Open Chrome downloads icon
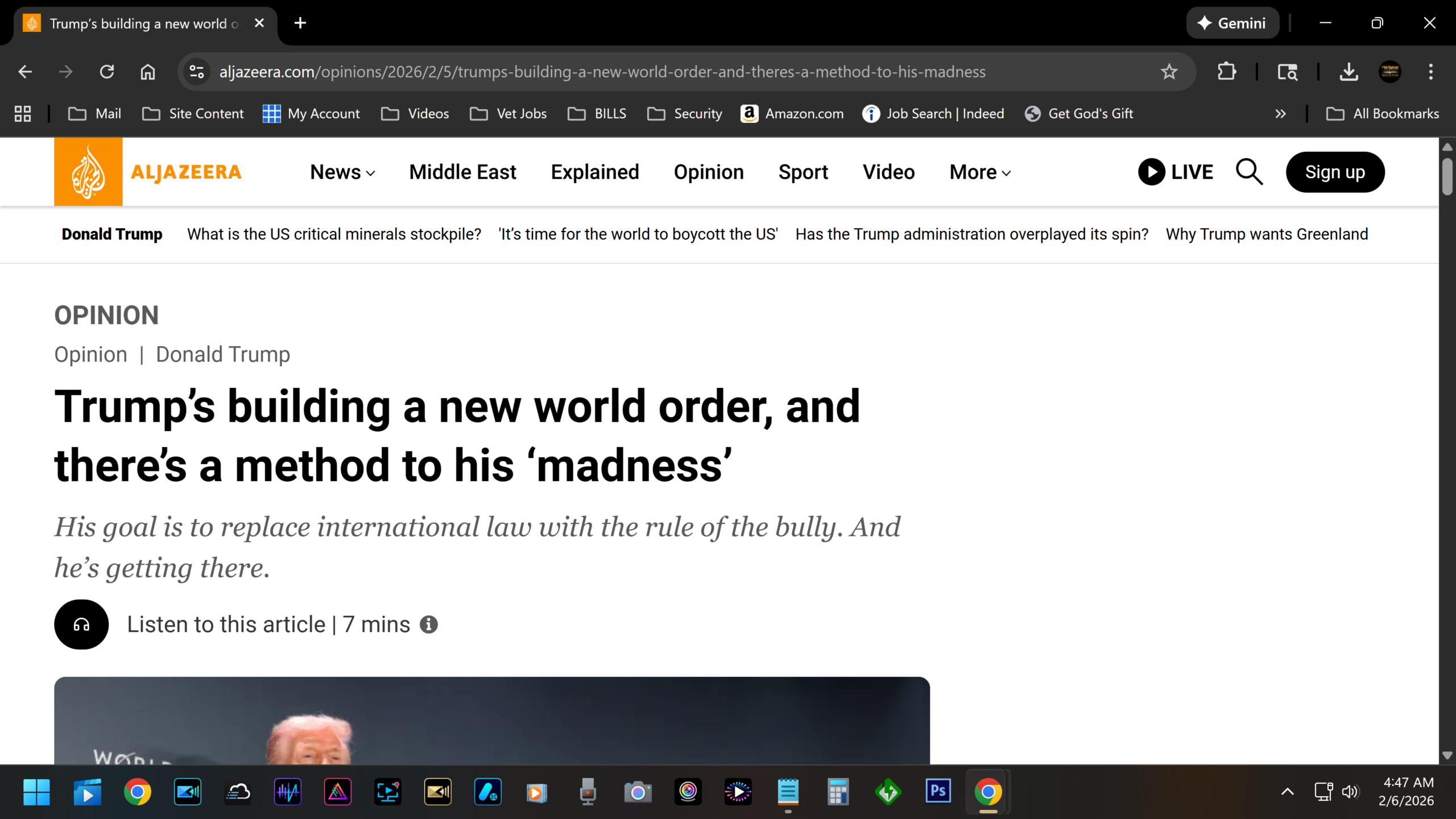Screen dimensions: 1456x819 [1349, 72]
